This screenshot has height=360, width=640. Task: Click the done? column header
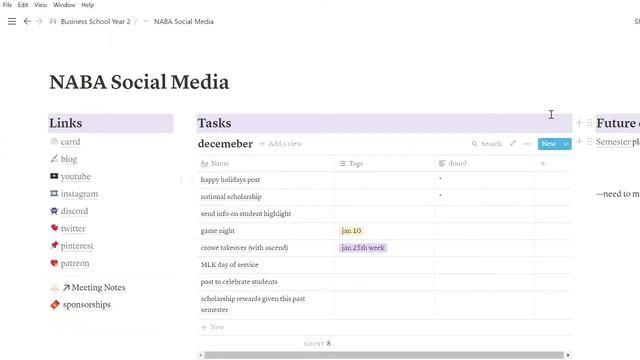pos(484,163)
